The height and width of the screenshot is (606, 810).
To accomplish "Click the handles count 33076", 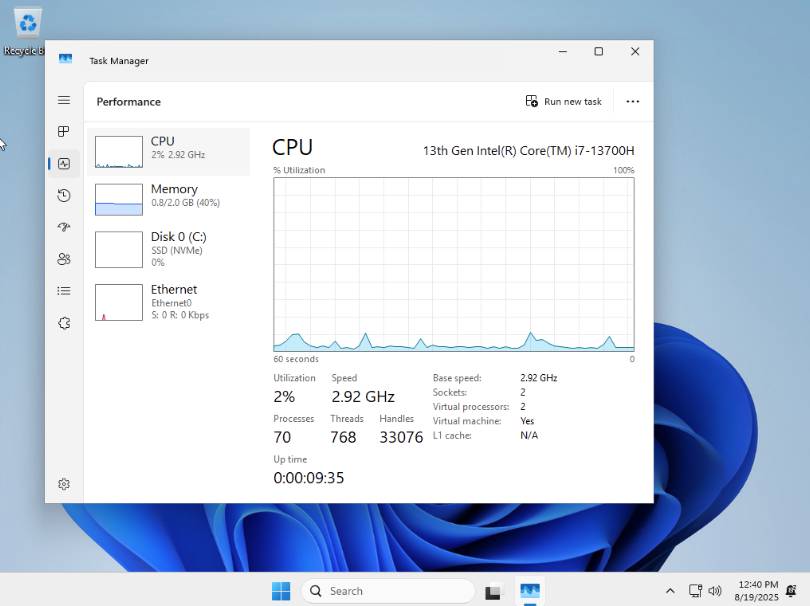I will 401,437.
